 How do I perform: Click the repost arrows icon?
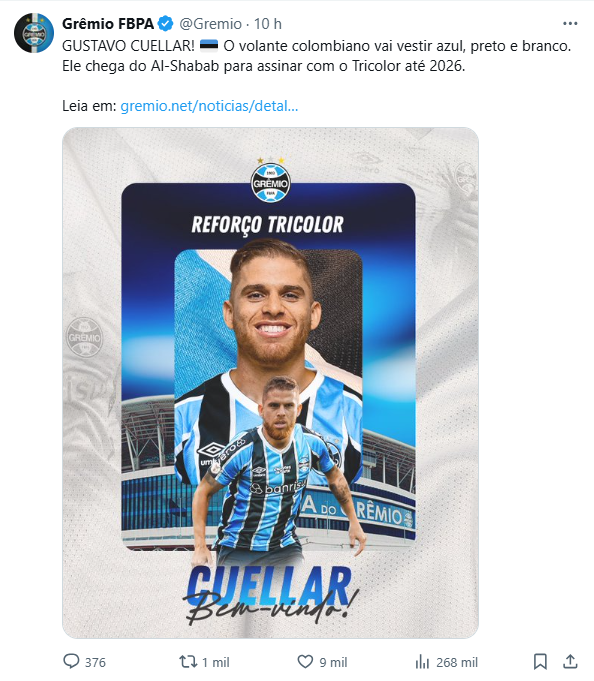(x=188, y=662)
